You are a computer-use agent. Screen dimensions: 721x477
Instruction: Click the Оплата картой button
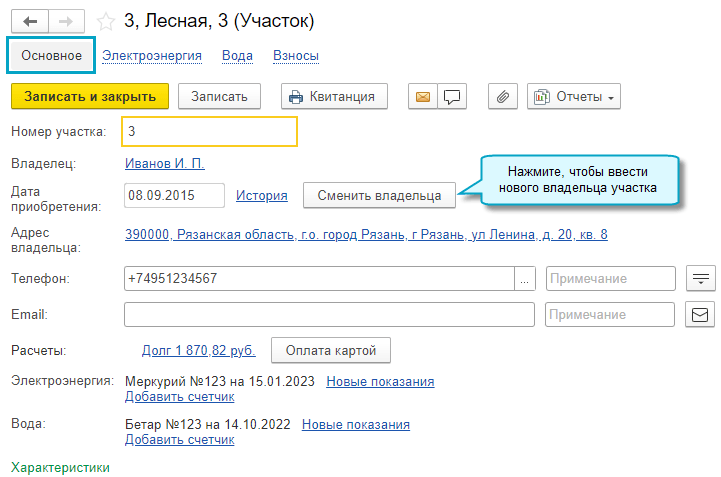330,351
